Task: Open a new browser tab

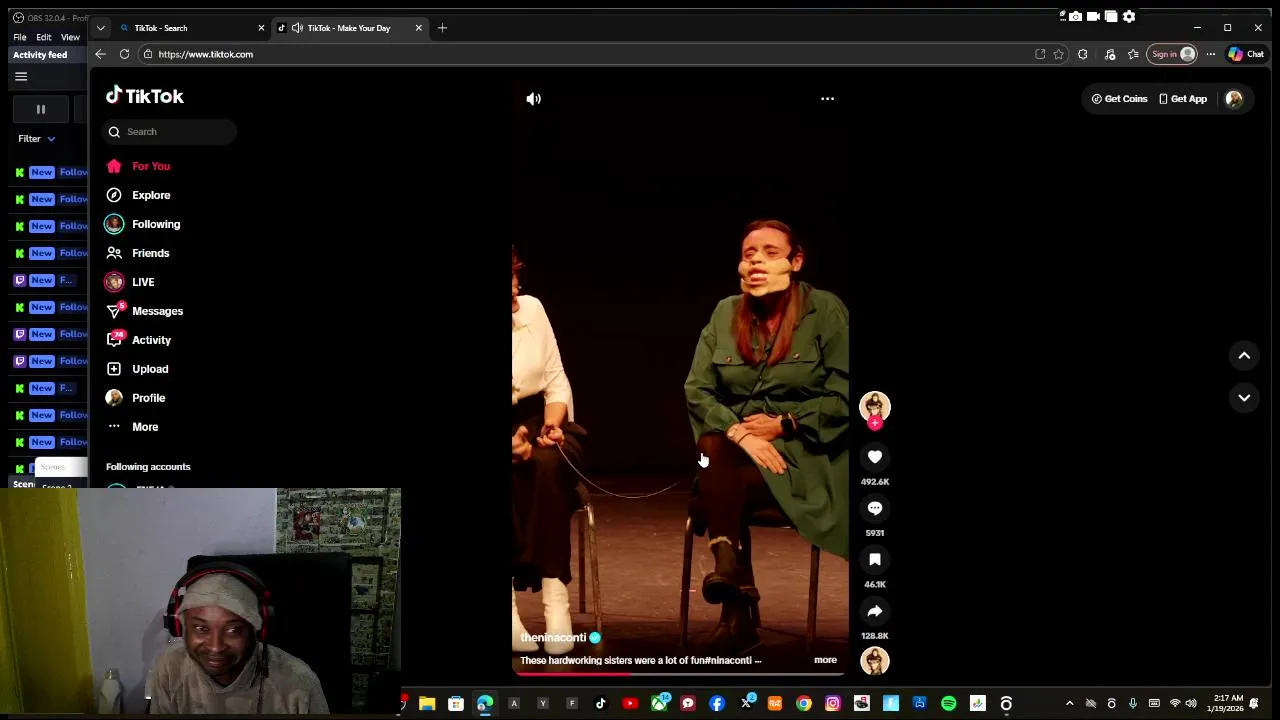Action: point(442,28)
